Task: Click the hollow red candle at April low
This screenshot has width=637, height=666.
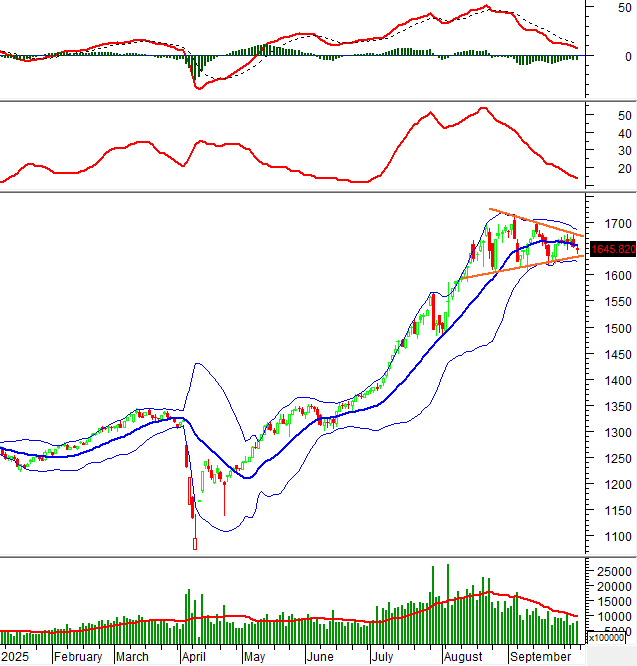Action: [195, 544]
